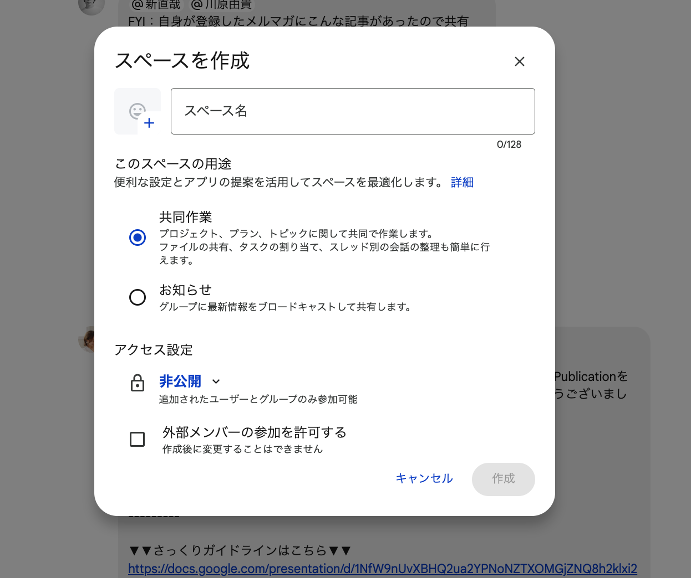This screenshot has height=578, width=692.
Task: Open the 非公開 access dropdown
Action: [x=189, y=381]
